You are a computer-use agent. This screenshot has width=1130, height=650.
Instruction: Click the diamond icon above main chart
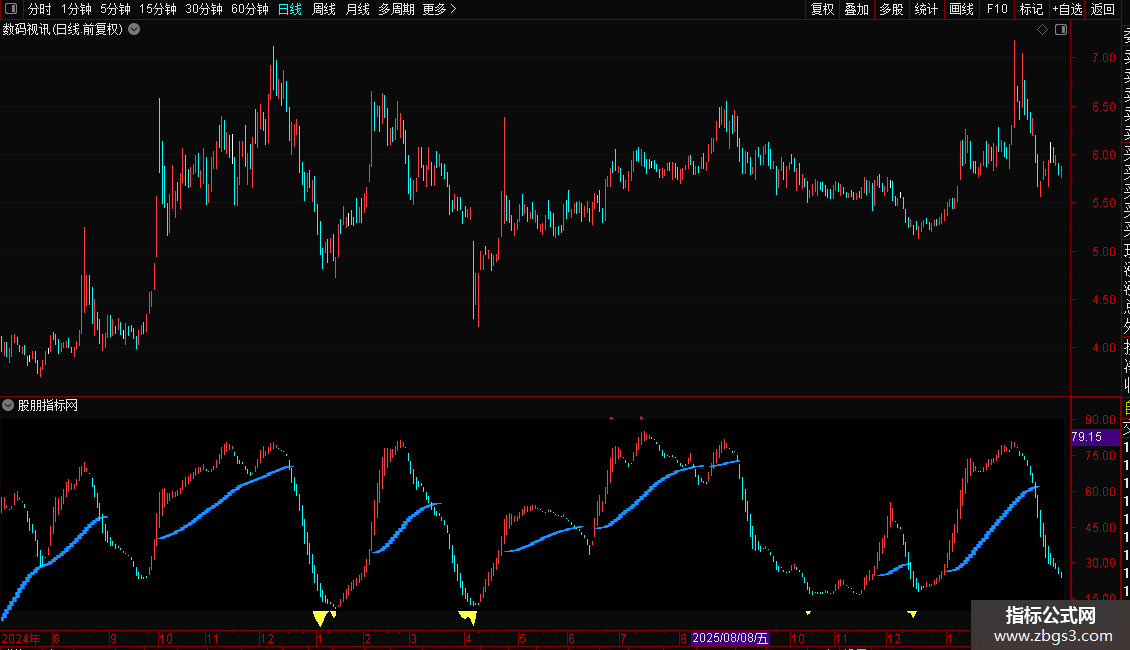(x=1042, y=30)
